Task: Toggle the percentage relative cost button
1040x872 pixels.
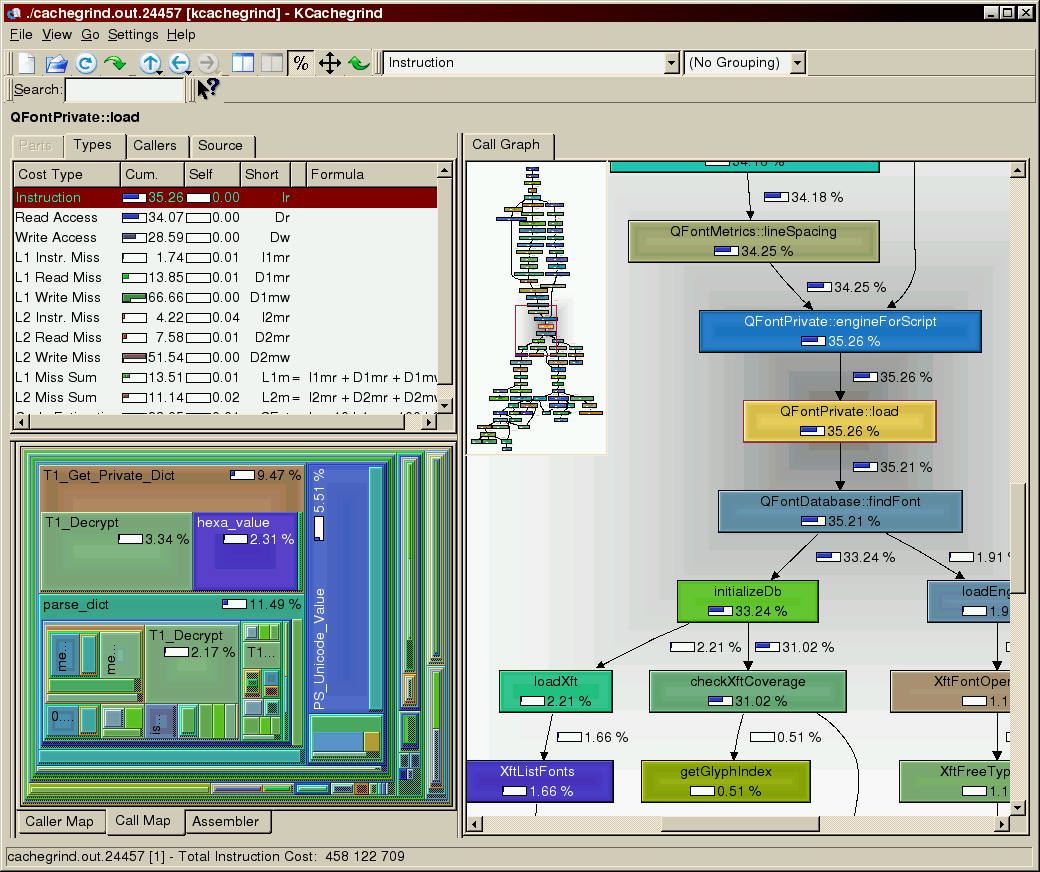Action: (x=300, y=63)
